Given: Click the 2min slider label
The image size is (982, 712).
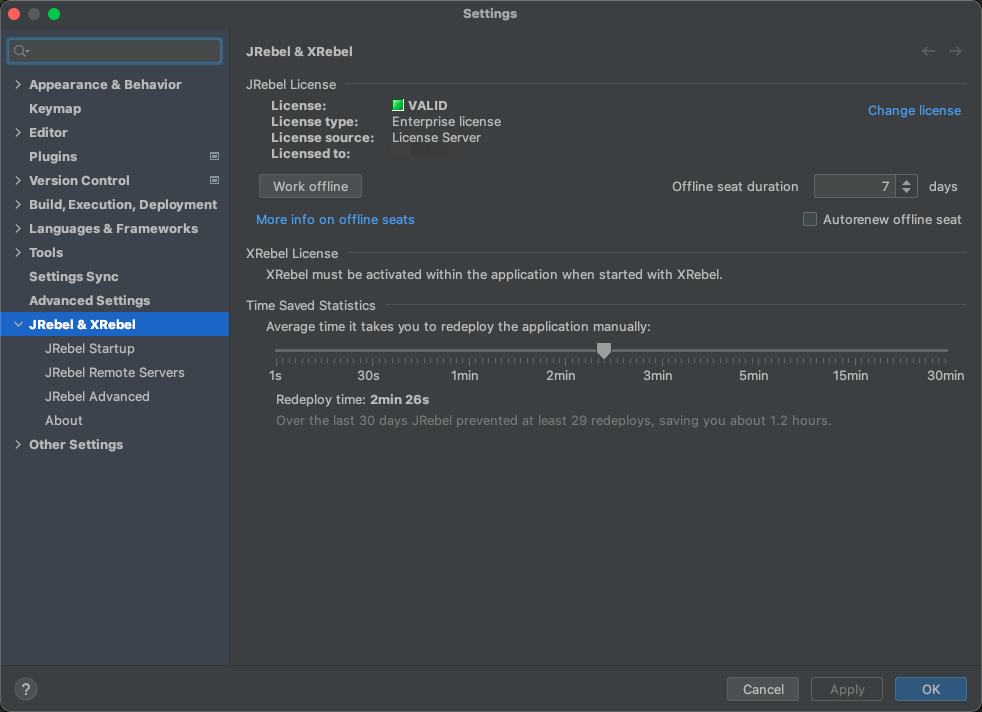Looking at the screenshot, I should point(561,376).
